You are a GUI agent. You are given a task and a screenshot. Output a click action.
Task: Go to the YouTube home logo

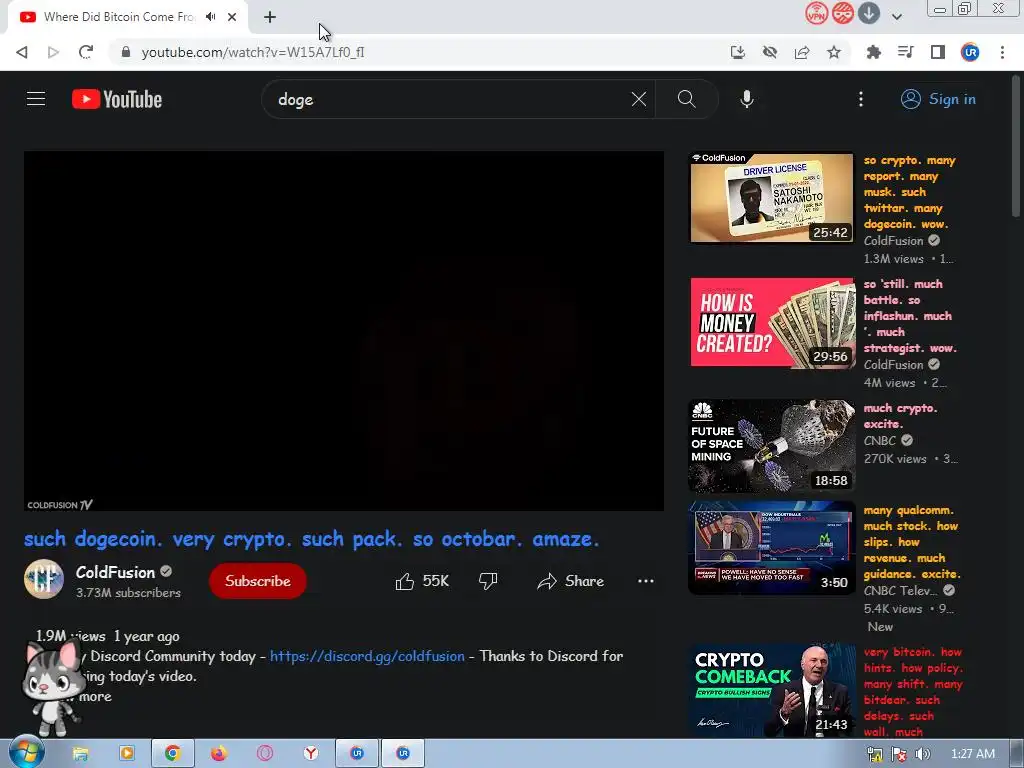click(117, 99)
